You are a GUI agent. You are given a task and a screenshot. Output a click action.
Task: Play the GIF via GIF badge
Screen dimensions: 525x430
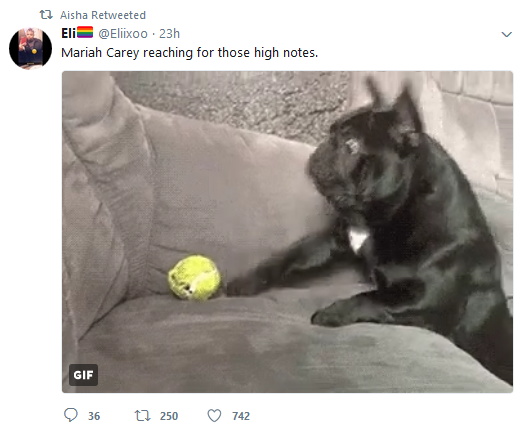[83, 375]
